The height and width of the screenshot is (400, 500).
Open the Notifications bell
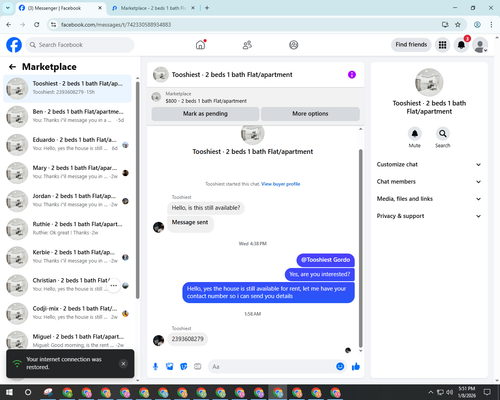coord(461,45)
